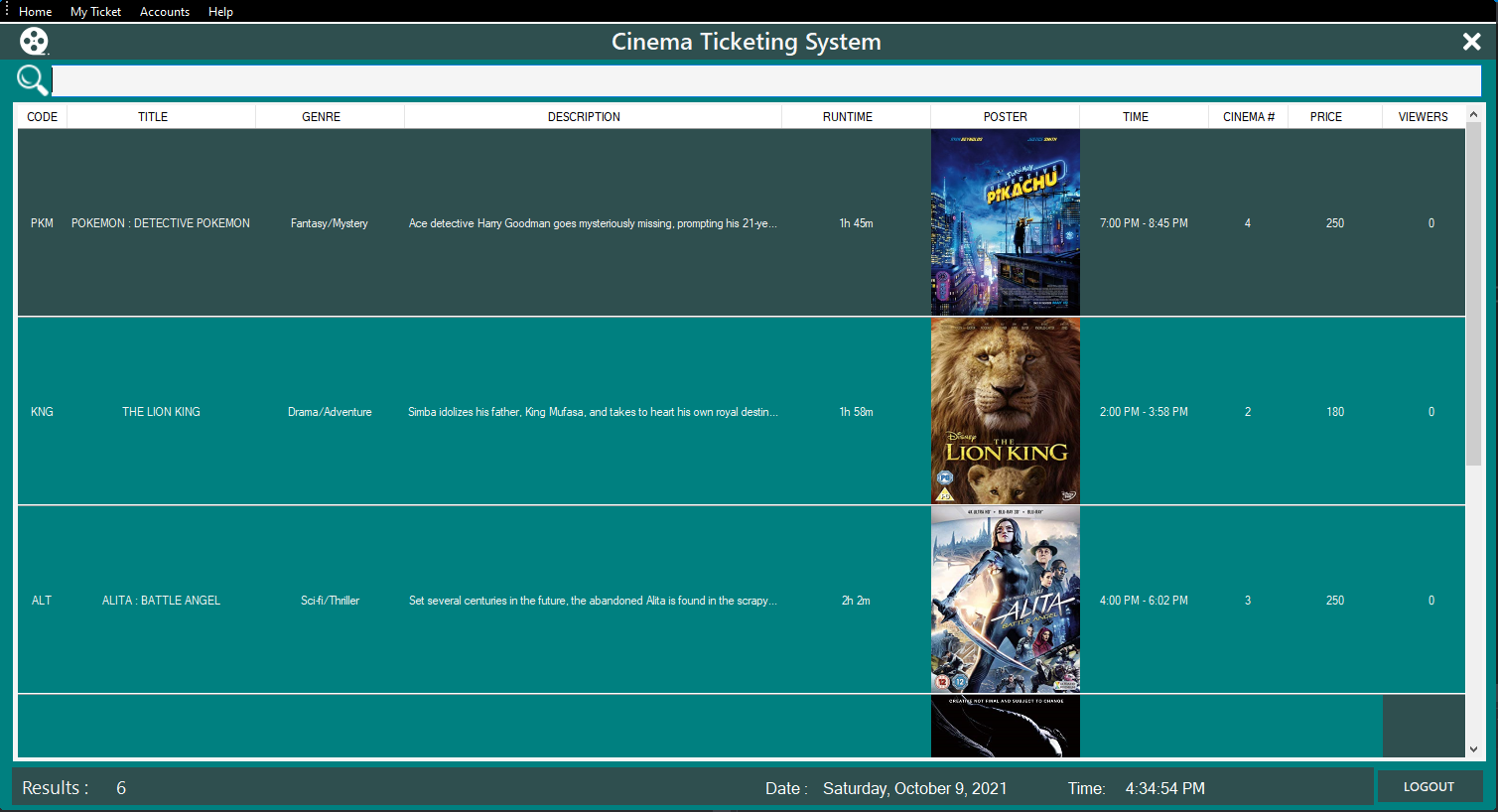Open the My Ticket menu
This screenshot has height=812, width=1498.
[x=95, y=12]
